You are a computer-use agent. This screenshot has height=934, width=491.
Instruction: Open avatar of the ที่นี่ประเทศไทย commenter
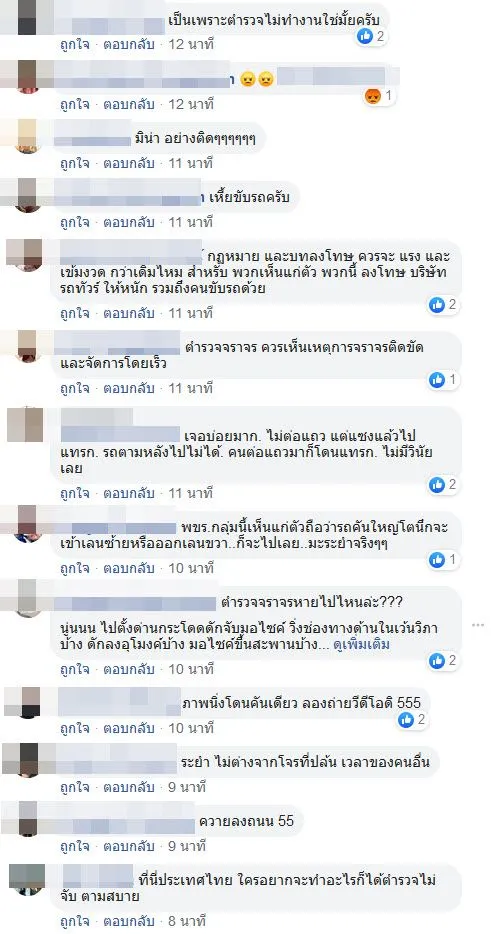tap(27, 880)
